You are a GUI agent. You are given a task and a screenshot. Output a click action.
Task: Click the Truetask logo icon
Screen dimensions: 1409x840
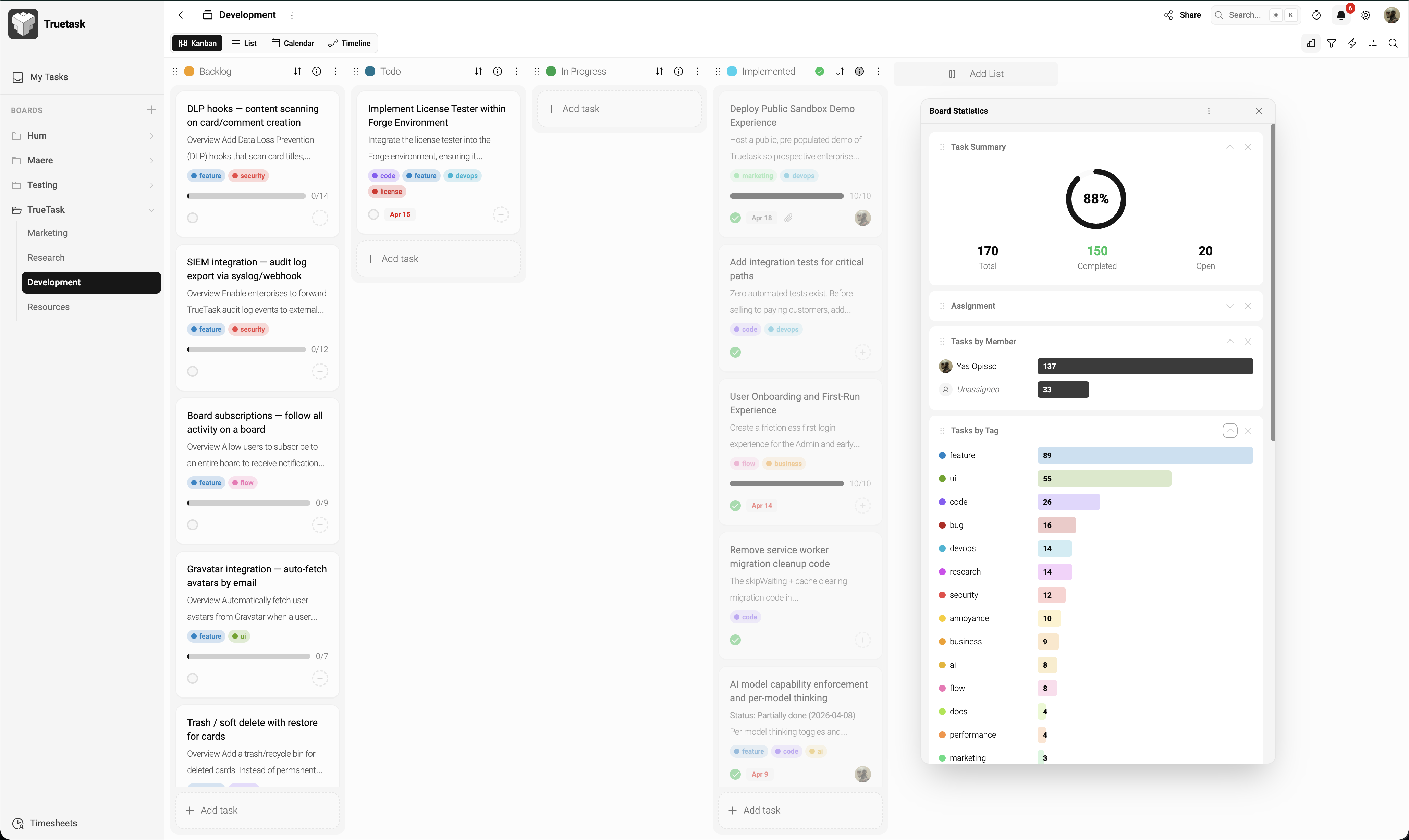[23, 24]
